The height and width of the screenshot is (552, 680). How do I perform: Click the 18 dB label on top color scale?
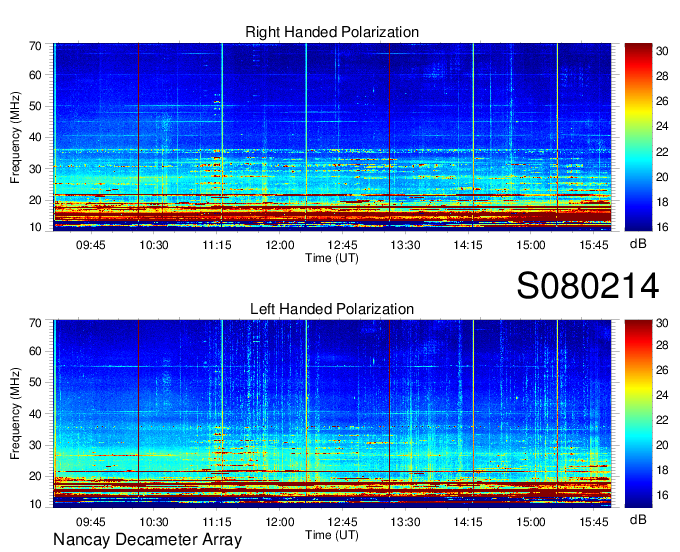point(662,202)
